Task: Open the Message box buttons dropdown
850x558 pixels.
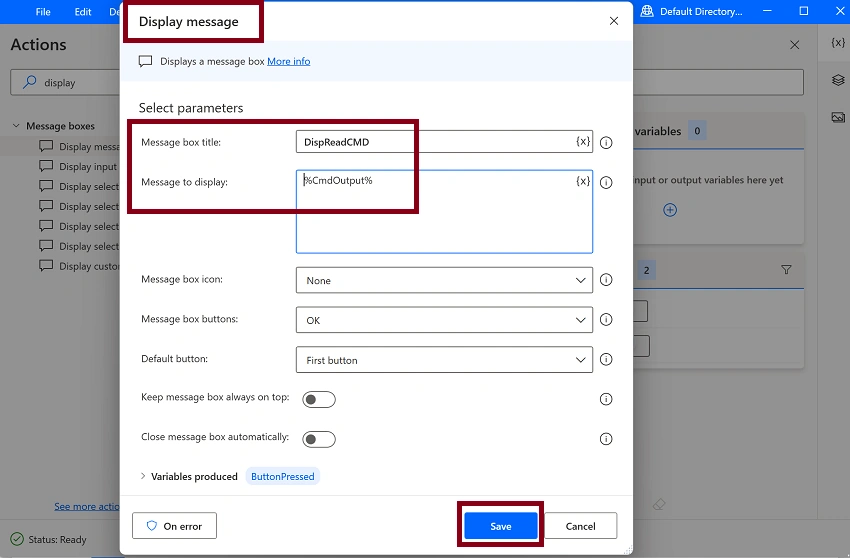Action: 444,320
